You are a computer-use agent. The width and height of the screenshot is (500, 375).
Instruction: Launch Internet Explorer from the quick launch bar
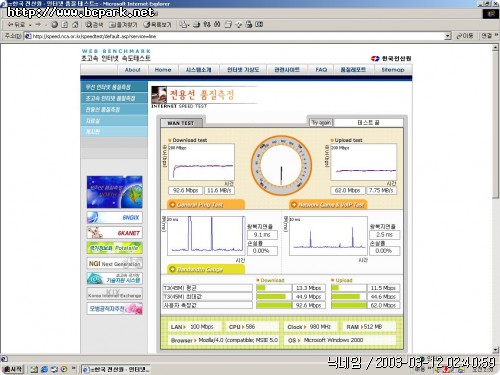(x=44, y=369)
